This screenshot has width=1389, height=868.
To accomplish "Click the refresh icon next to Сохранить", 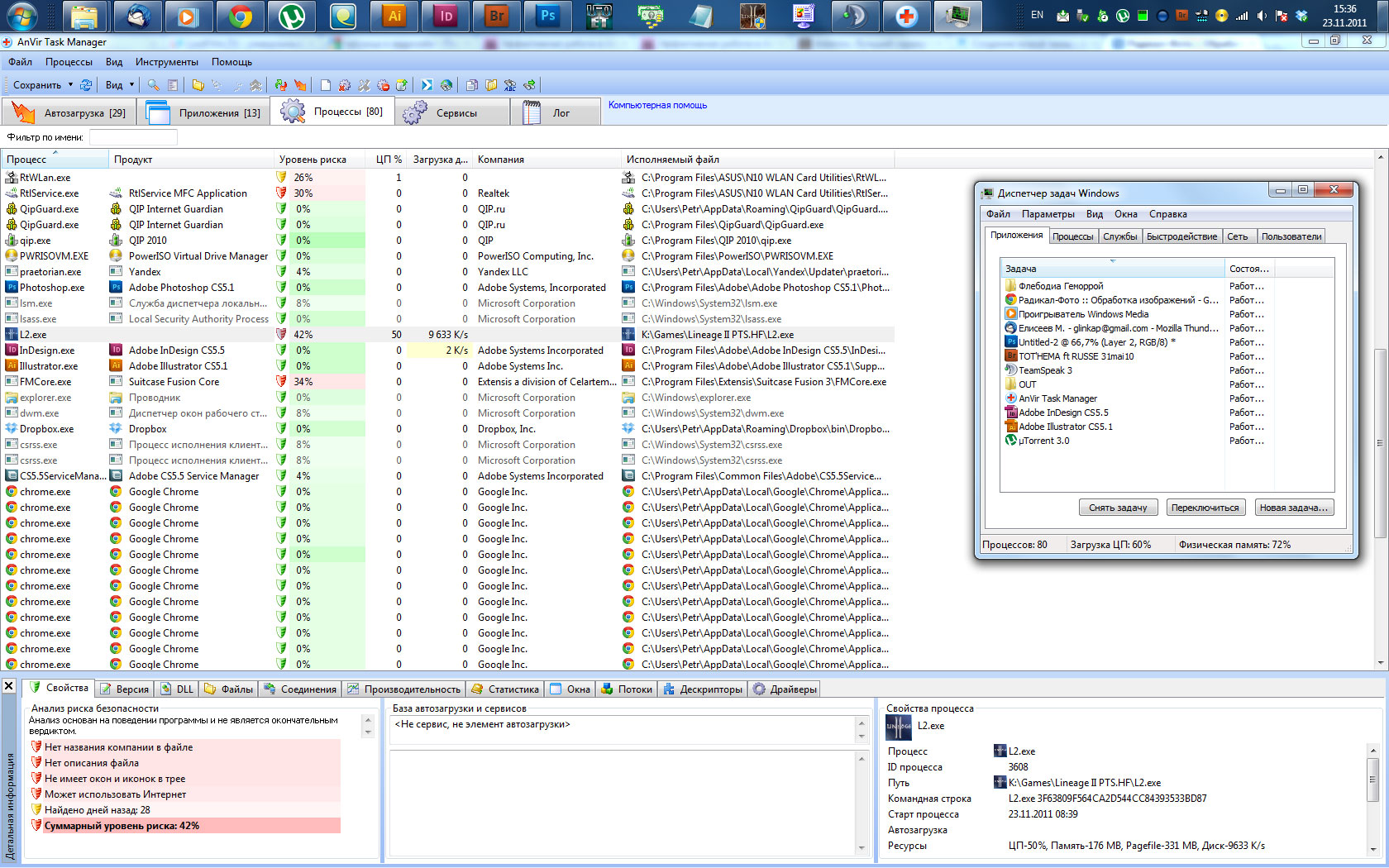I will click(x=86, y=85).
